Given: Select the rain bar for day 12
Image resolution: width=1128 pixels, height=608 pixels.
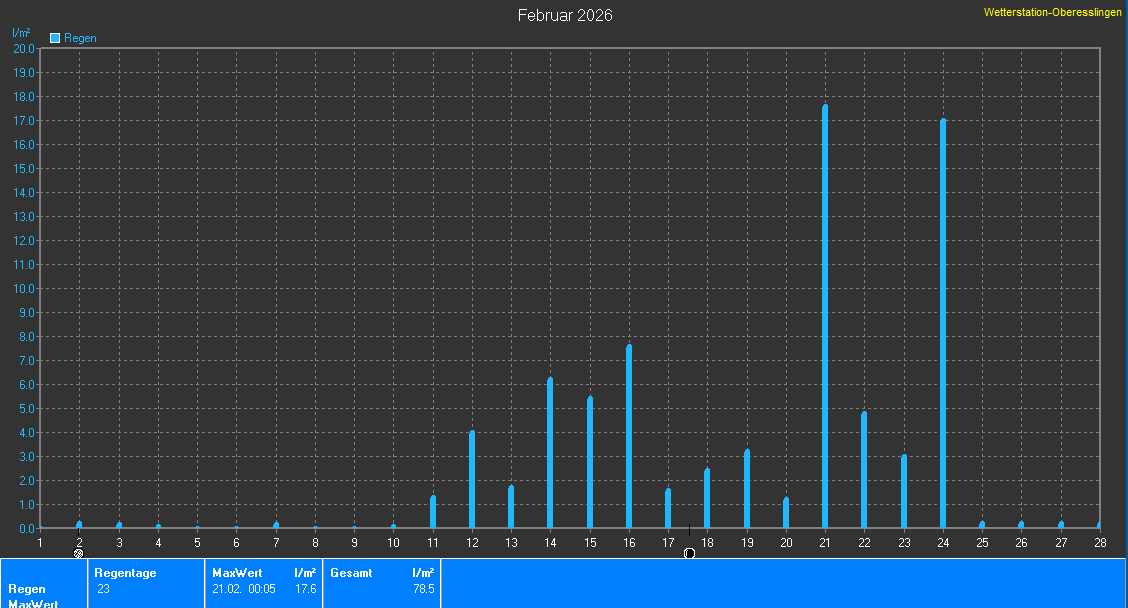Looking at the screenshot, I should [x=472, y=479].
